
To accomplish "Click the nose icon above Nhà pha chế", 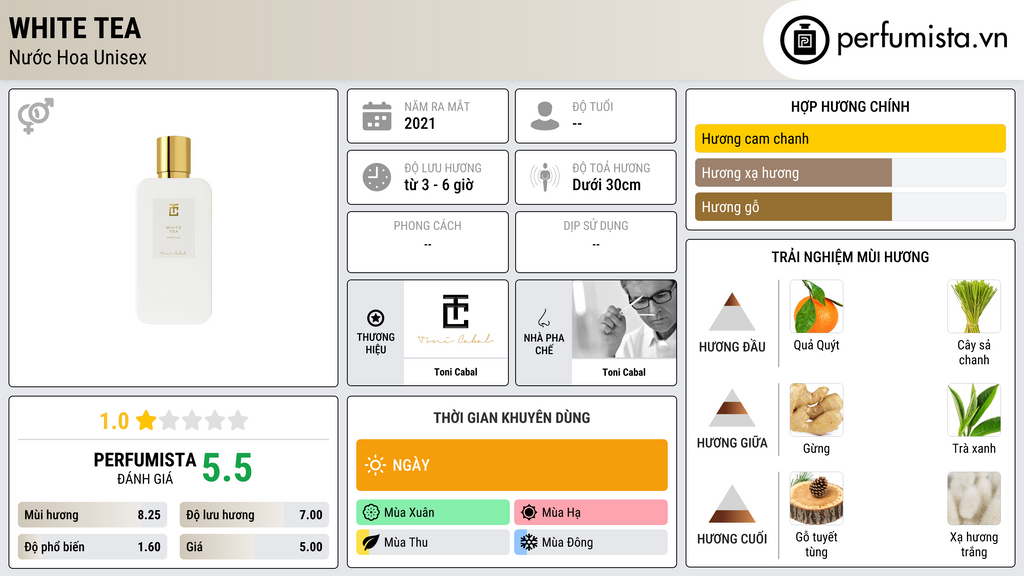I will coord(543,318).
